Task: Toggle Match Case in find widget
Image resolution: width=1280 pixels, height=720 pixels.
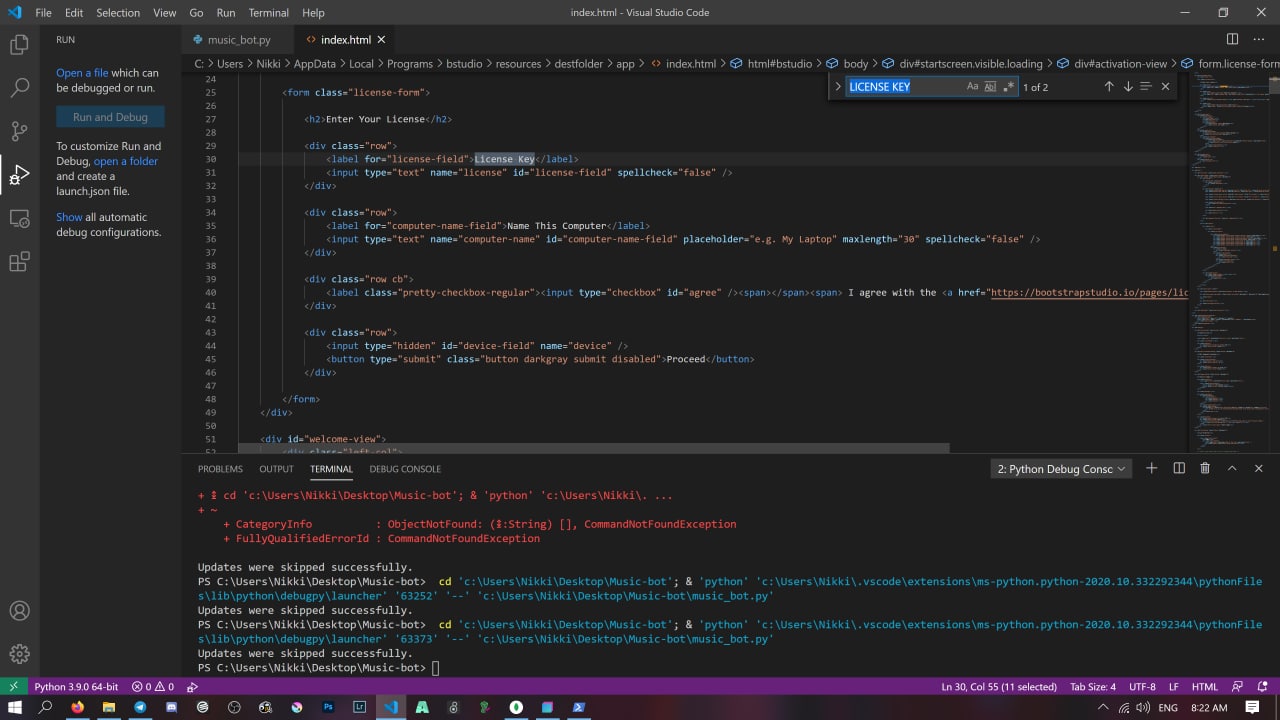Action: (x=972, y=87)
